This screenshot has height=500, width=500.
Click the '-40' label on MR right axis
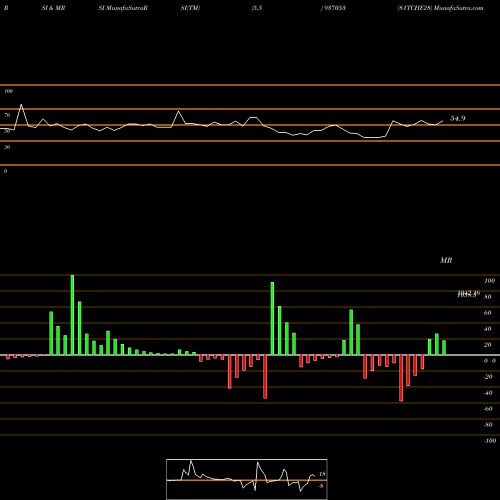[x=488, y=393]
